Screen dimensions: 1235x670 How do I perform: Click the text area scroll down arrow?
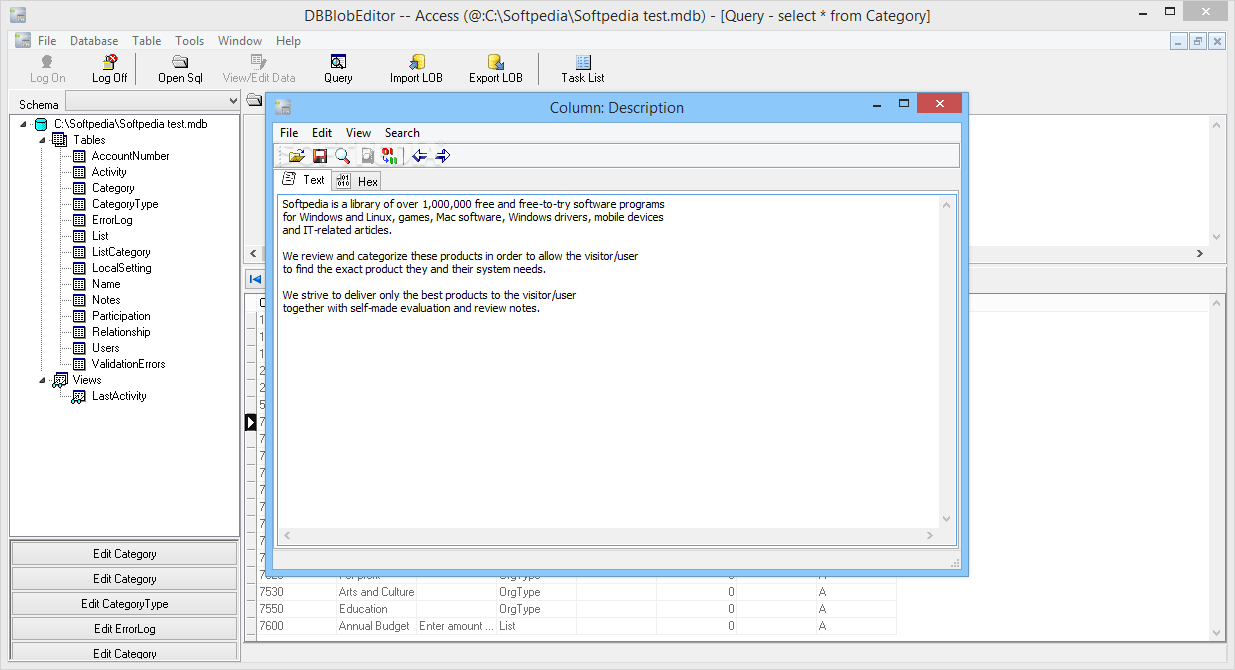947,518
